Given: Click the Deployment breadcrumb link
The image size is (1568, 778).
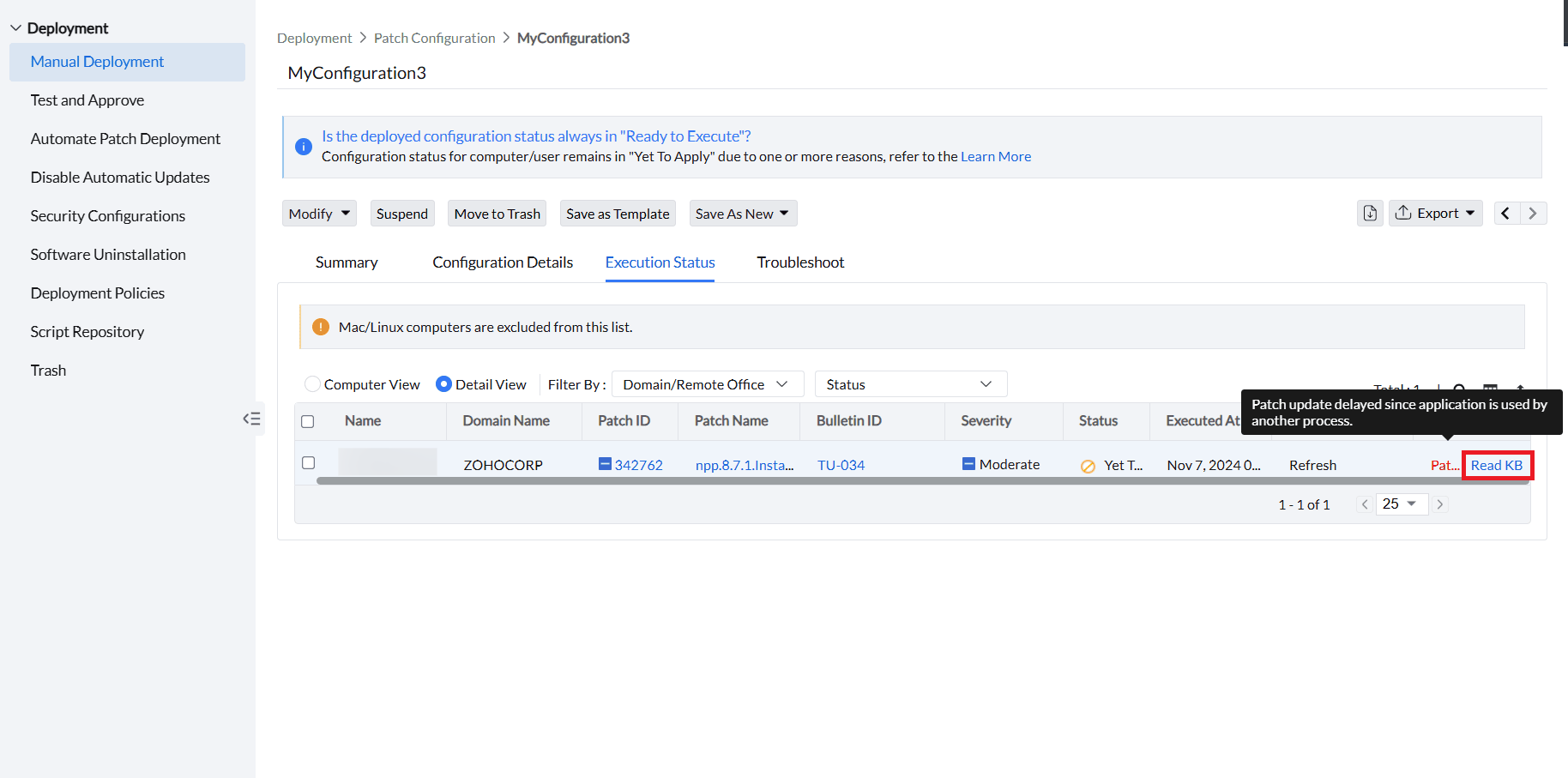Looking at the screenshot, I should 314,38.
